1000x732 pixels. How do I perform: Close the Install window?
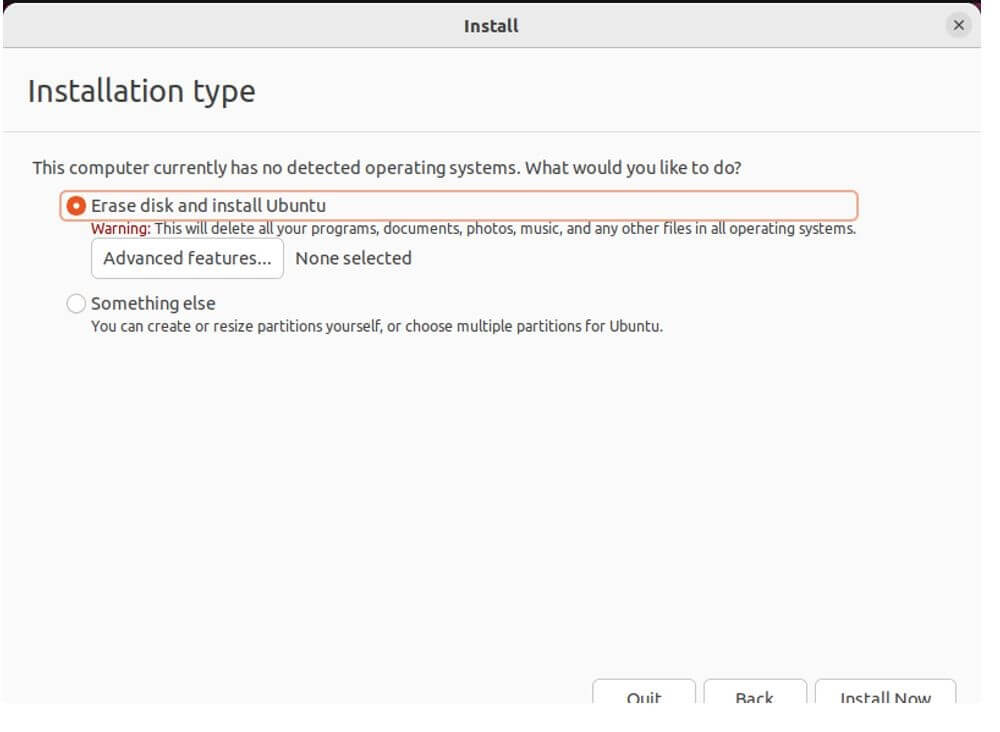click(958, 26)
